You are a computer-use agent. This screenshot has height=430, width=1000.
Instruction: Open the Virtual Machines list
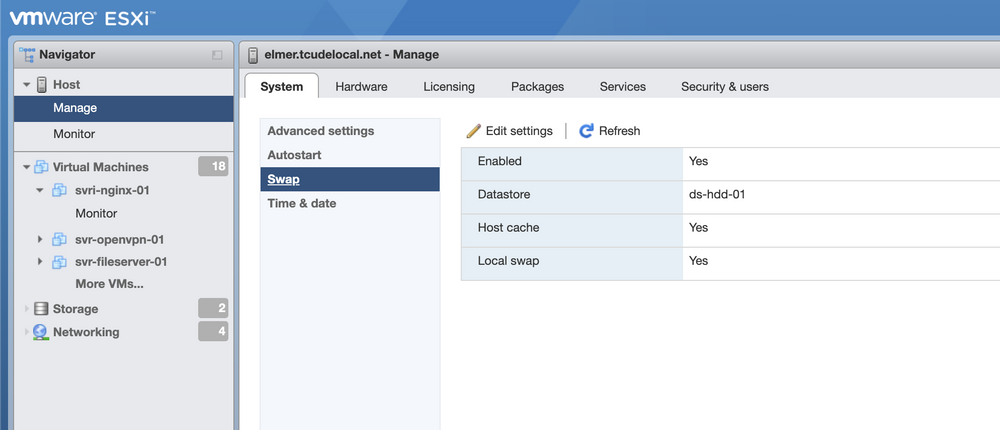coord(101,167)
